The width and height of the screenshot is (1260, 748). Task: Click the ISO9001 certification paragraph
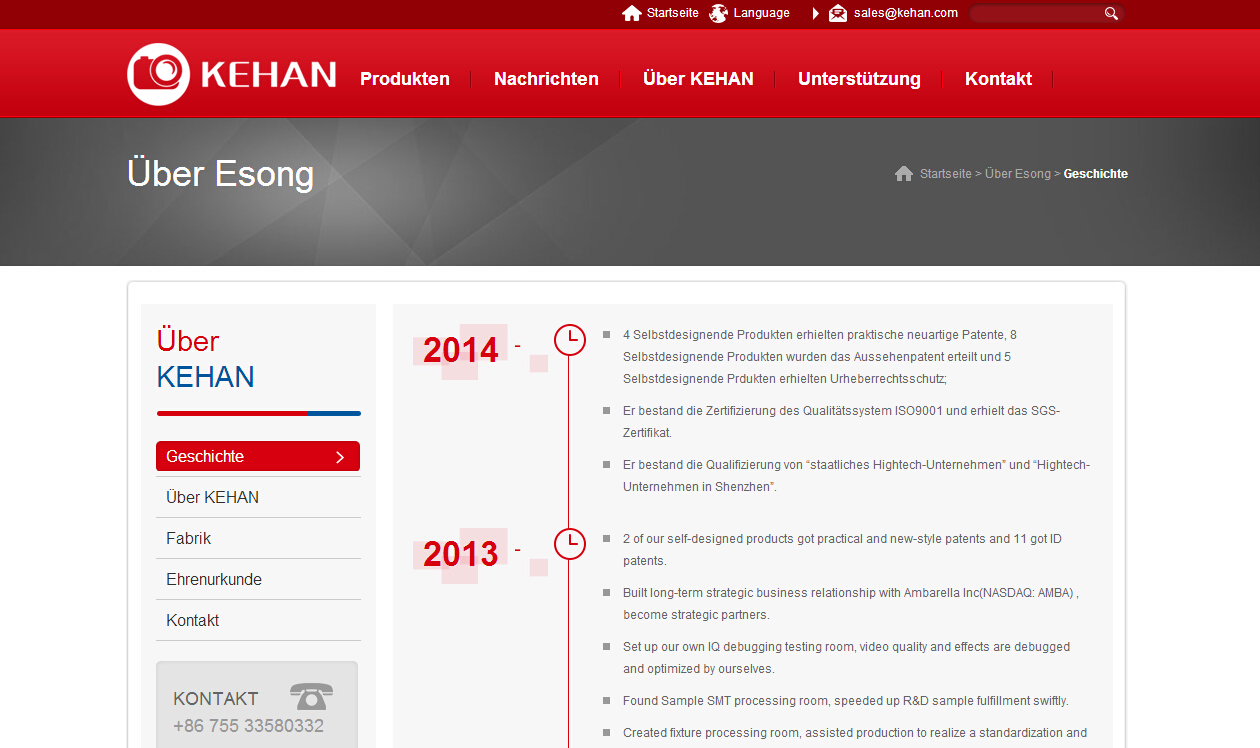coord(841,422)
